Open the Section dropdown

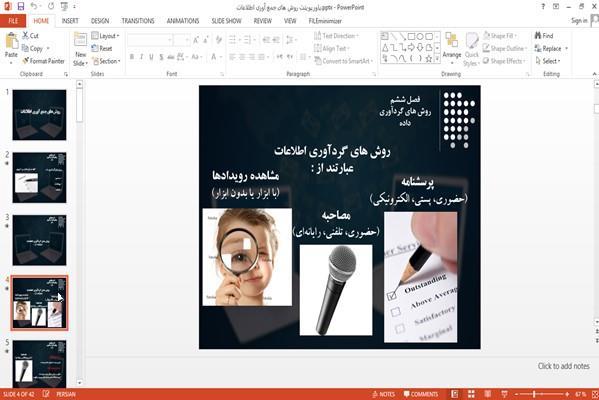106,61
